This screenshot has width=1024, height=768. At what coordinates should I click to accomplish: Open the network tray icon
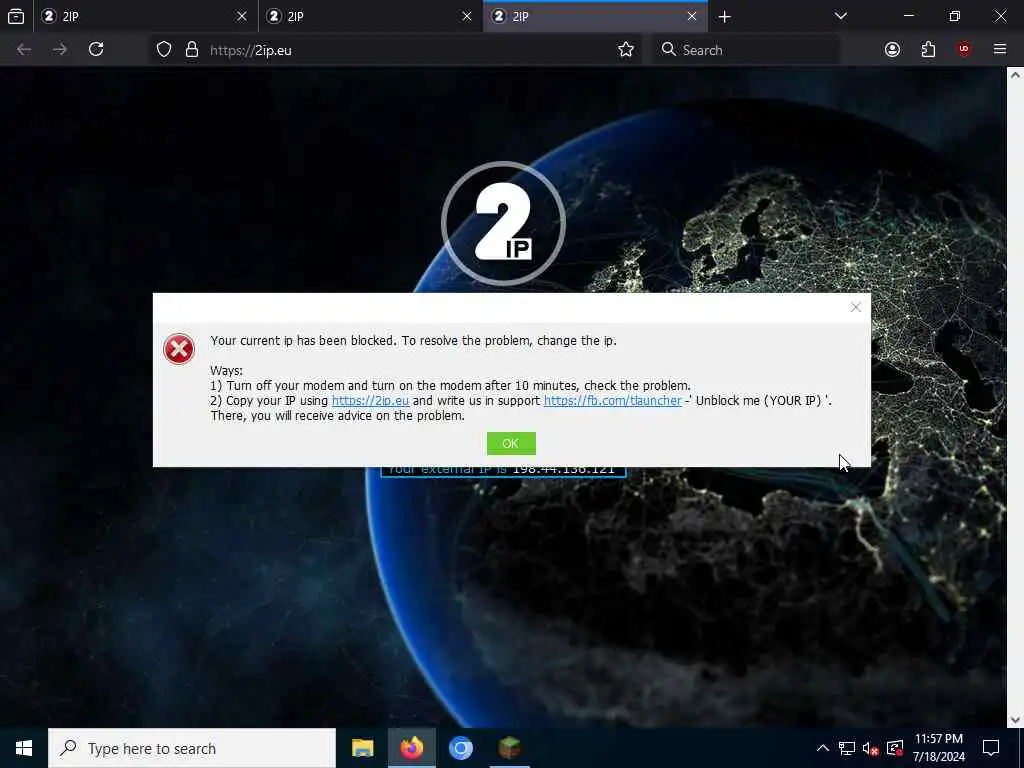click(846, 748)
